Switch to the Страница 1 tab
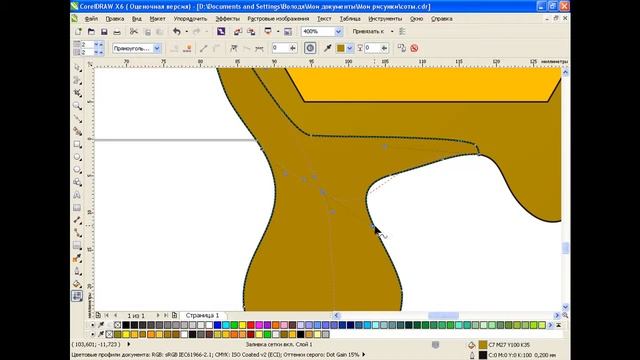The height and width of the screenshot is (360, 640). click(202, 316)
